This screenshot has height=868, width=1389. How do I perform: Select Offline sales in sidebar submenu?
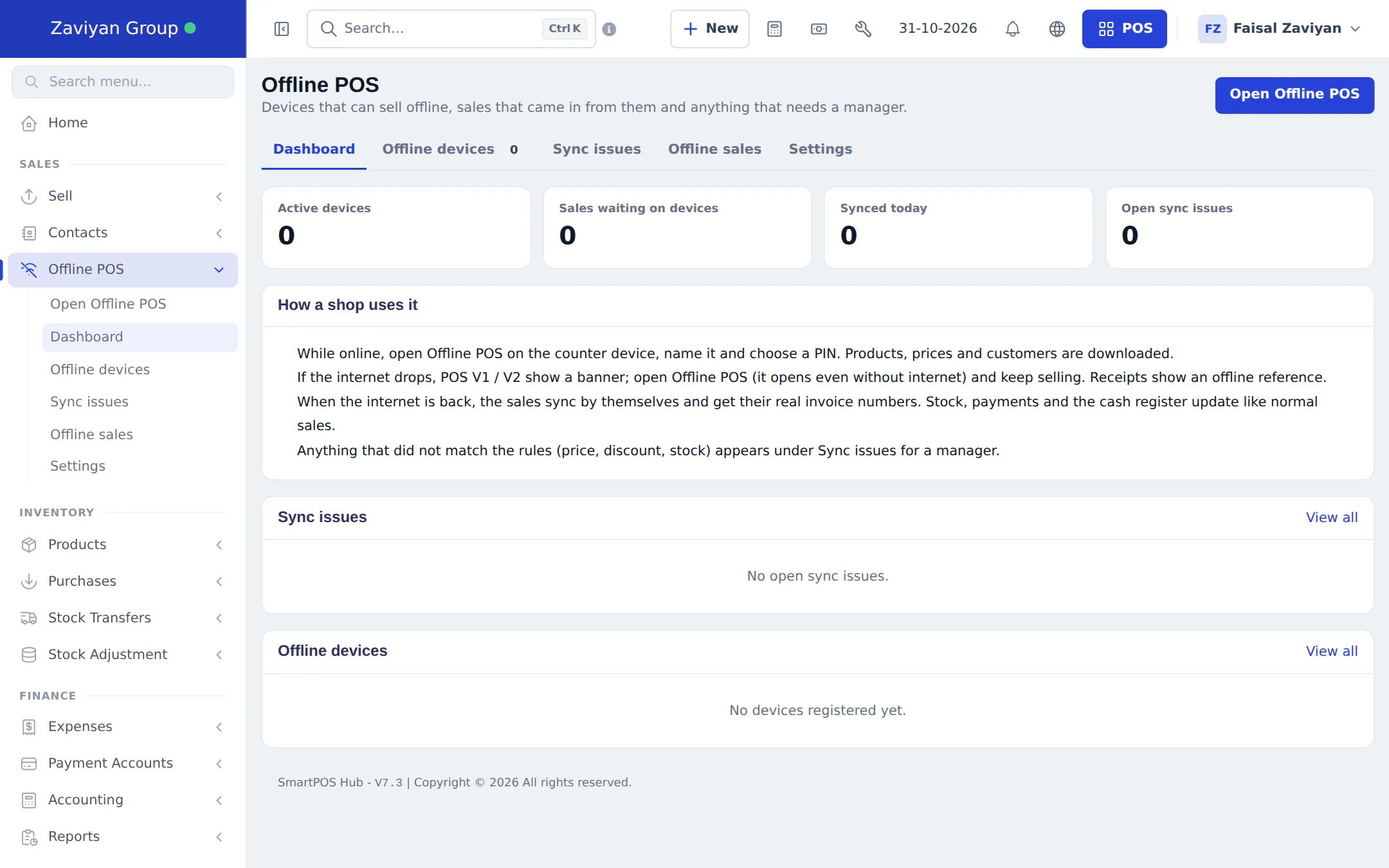140,435
